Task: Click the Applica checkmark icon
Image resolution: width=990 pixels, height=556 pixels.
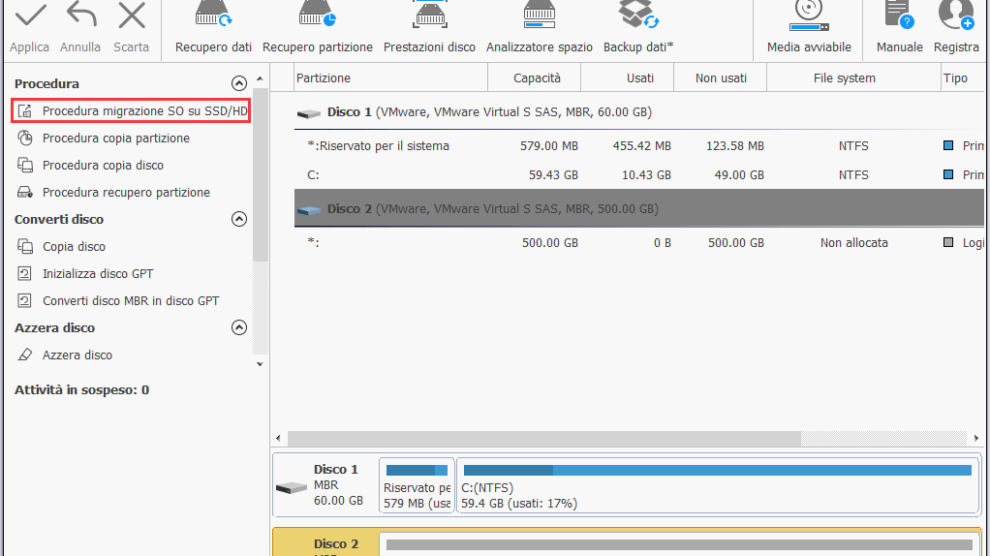Action: (29, 17)
